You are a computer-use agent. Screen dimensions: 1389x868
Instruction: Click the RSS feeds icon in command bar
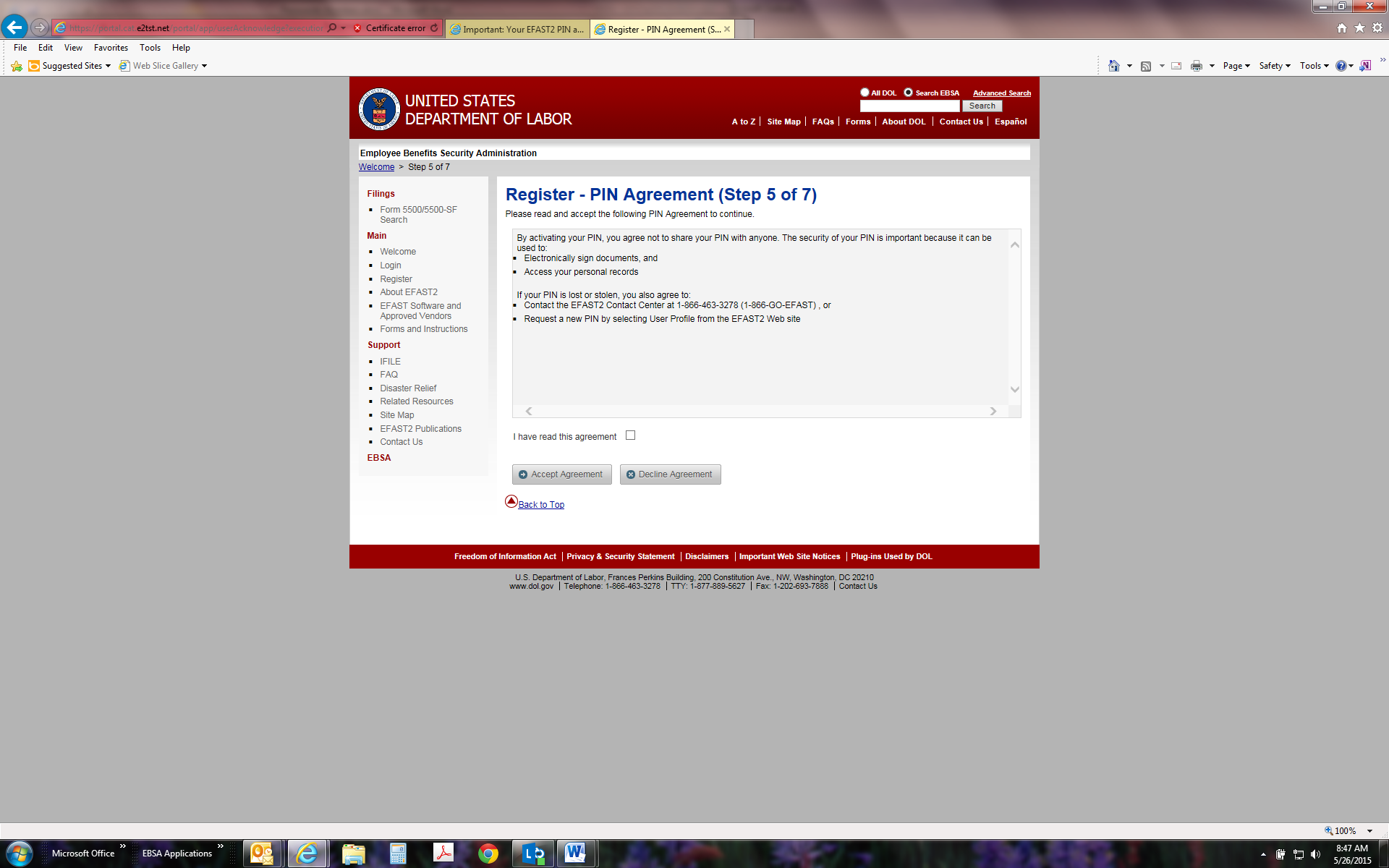(x=1146, y=66)
